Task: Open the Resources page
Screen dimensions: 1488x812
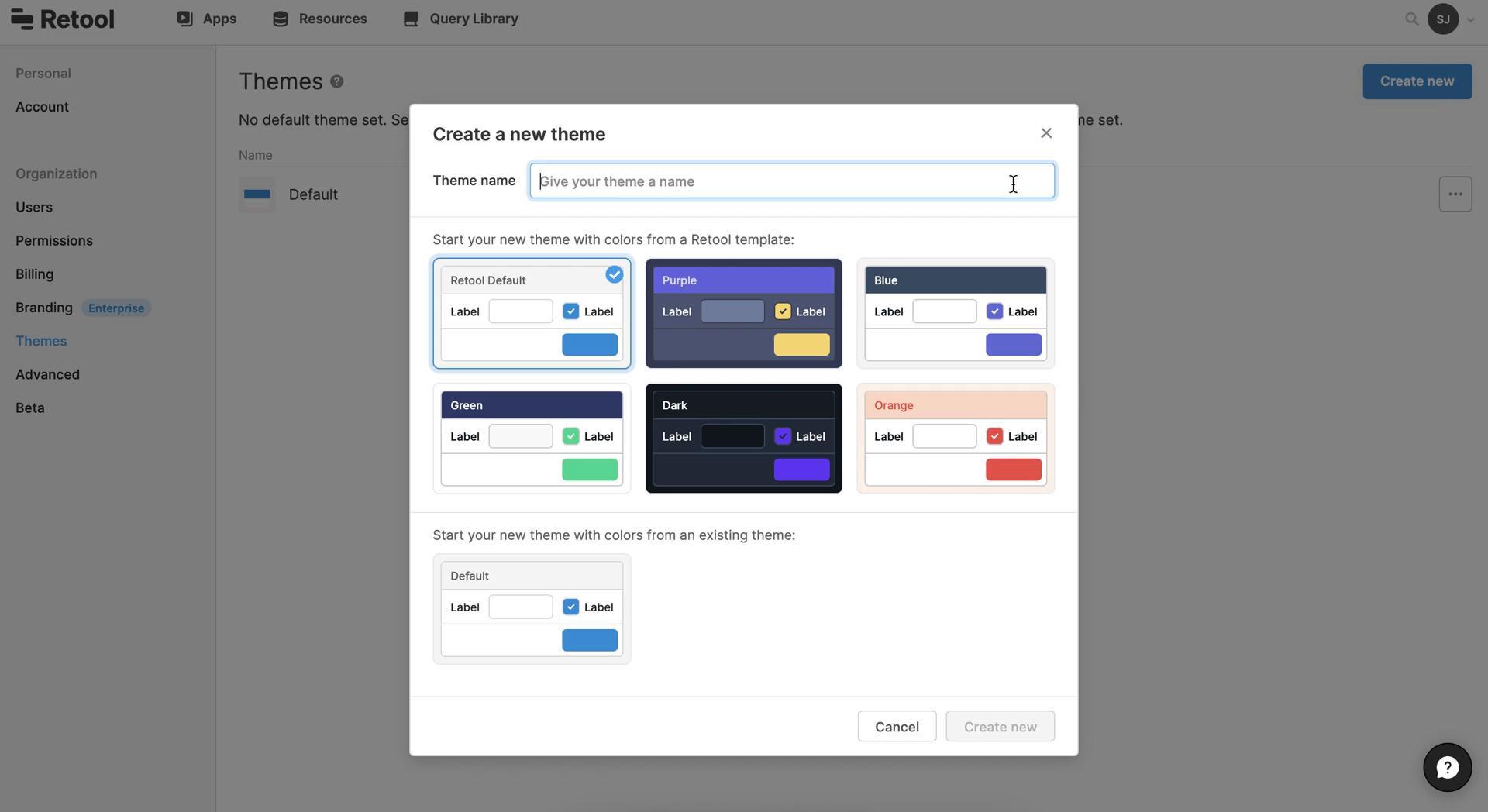Action: pyautogui.click(x=319, y=19)
